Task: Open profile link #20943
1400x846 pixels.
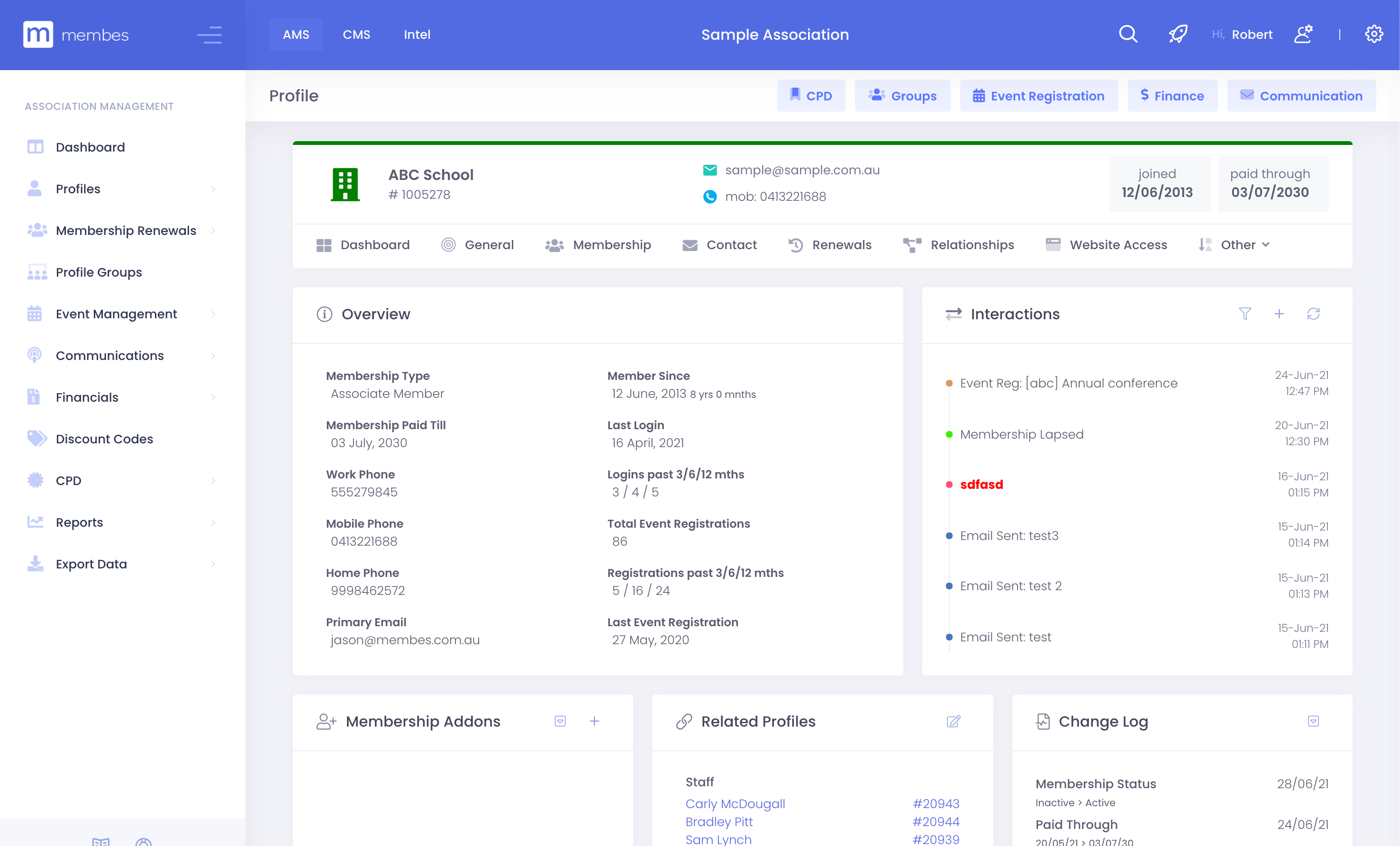Action: pos(936,803)
